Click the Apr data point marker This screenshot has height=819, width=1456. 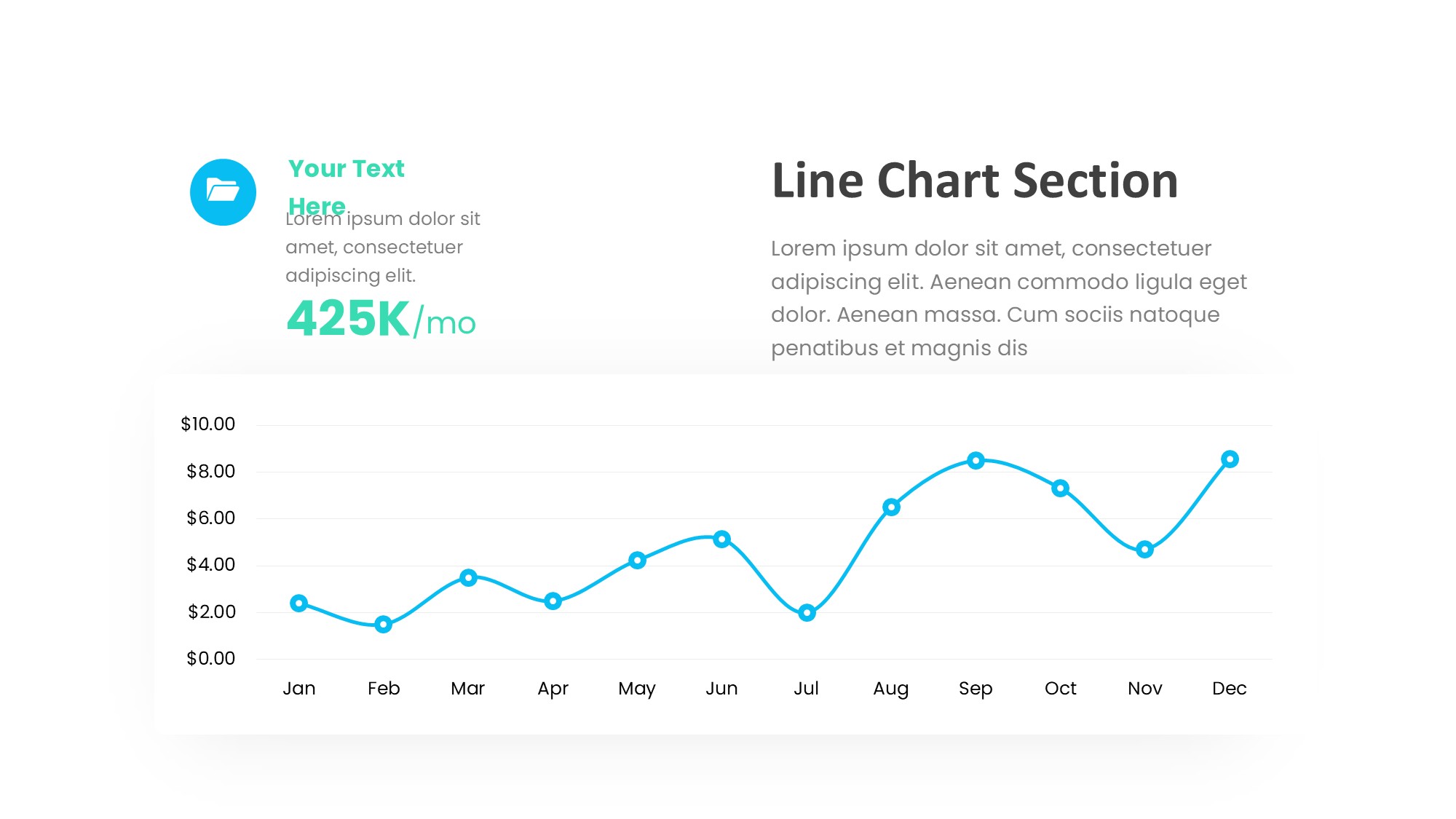(553, 601)
